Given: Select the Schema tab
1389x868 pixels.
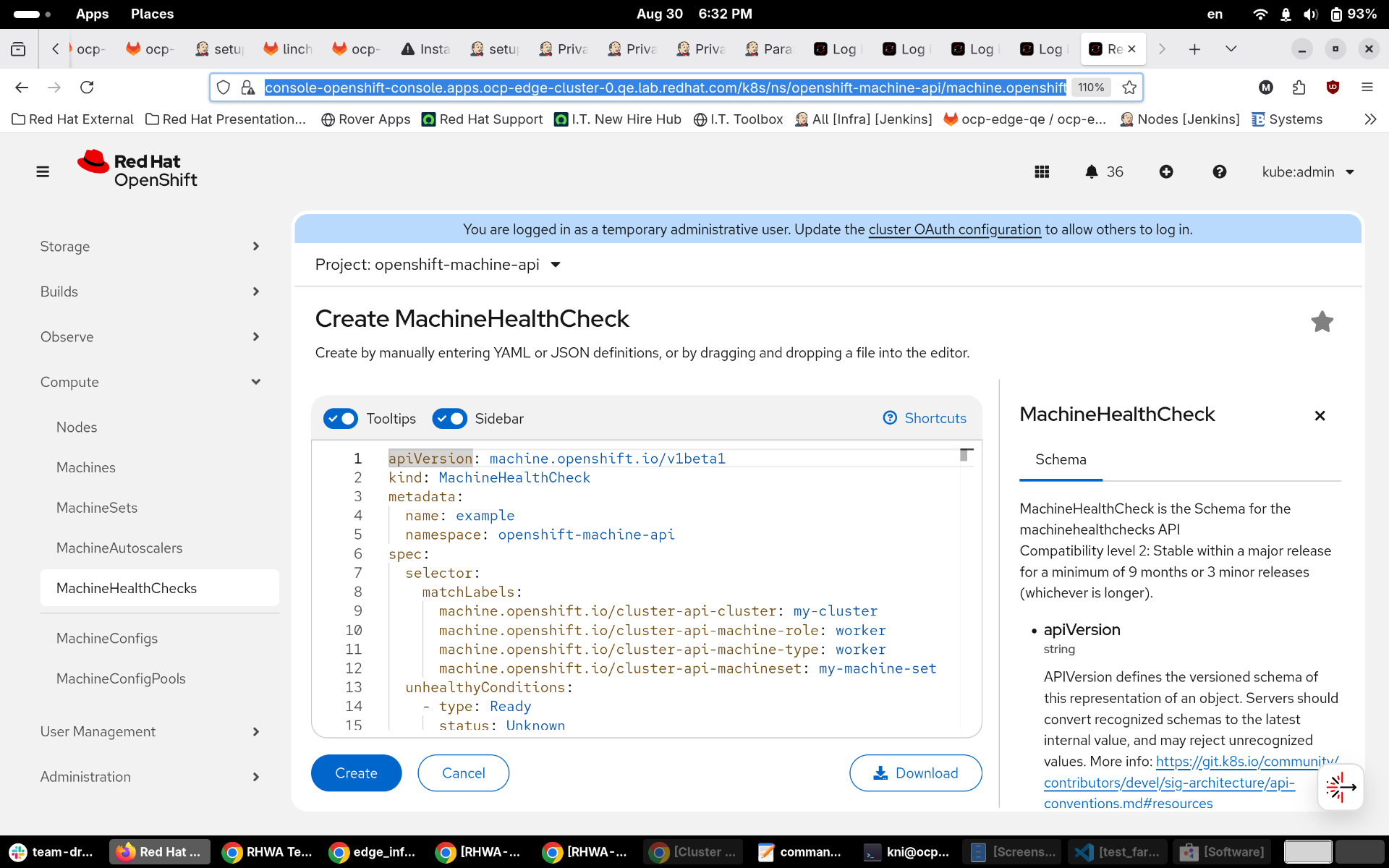Looking at the screenshot, I should 1061,459.
